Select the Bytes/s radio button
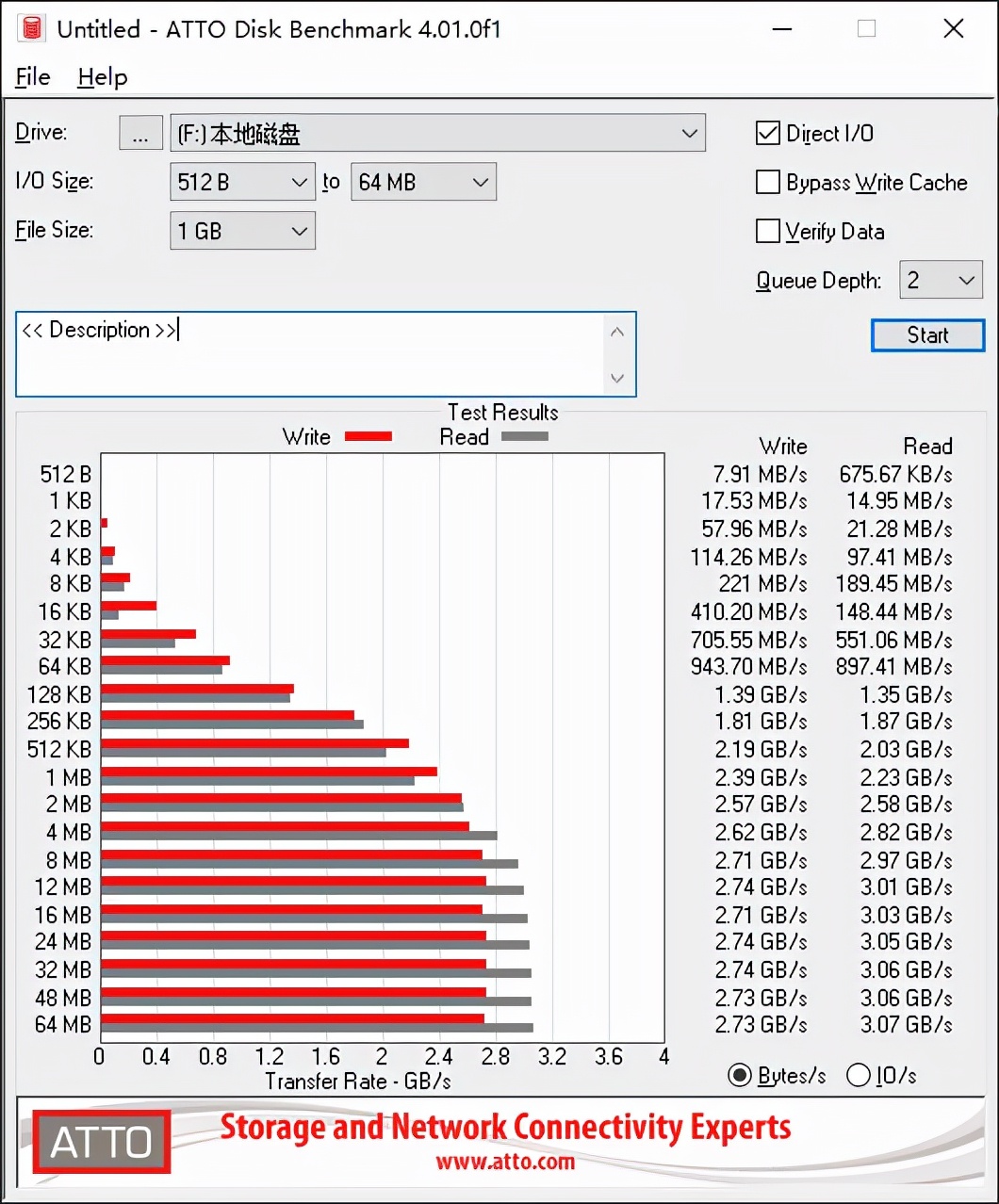The height and width of the screenshot is (1204, 999). click(x=741, y=1075)
